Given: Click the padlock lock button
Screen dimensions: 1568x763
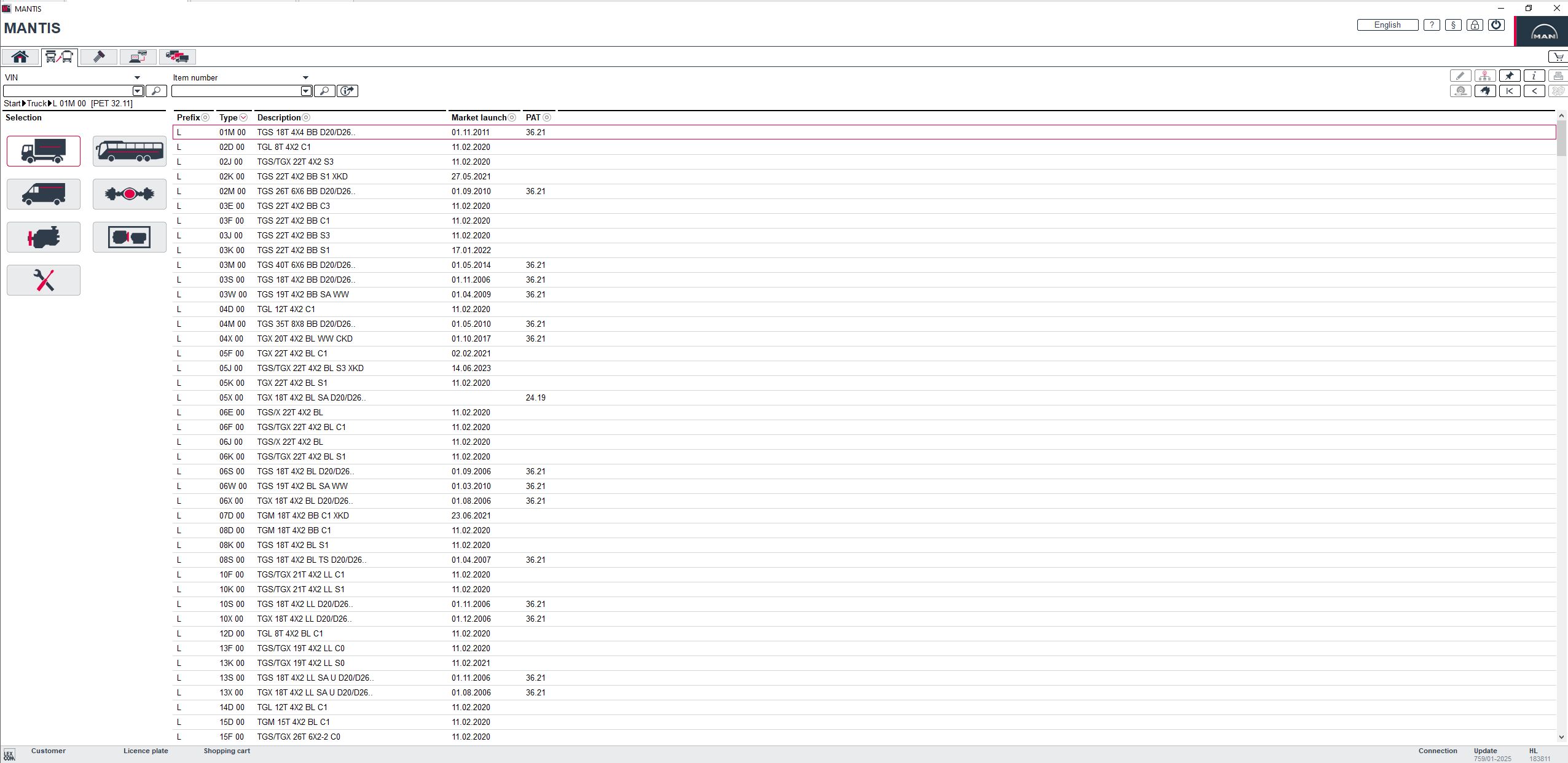Looking at the screenshot, I should 1475,25.
